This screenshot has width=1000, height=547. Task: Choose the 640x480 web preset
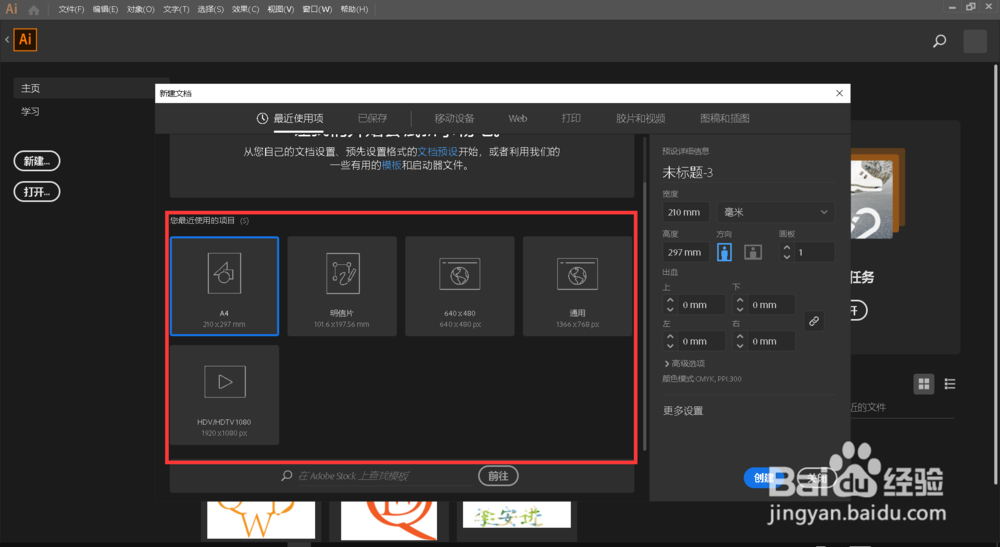pyautogui.click(x=460, y=286)
